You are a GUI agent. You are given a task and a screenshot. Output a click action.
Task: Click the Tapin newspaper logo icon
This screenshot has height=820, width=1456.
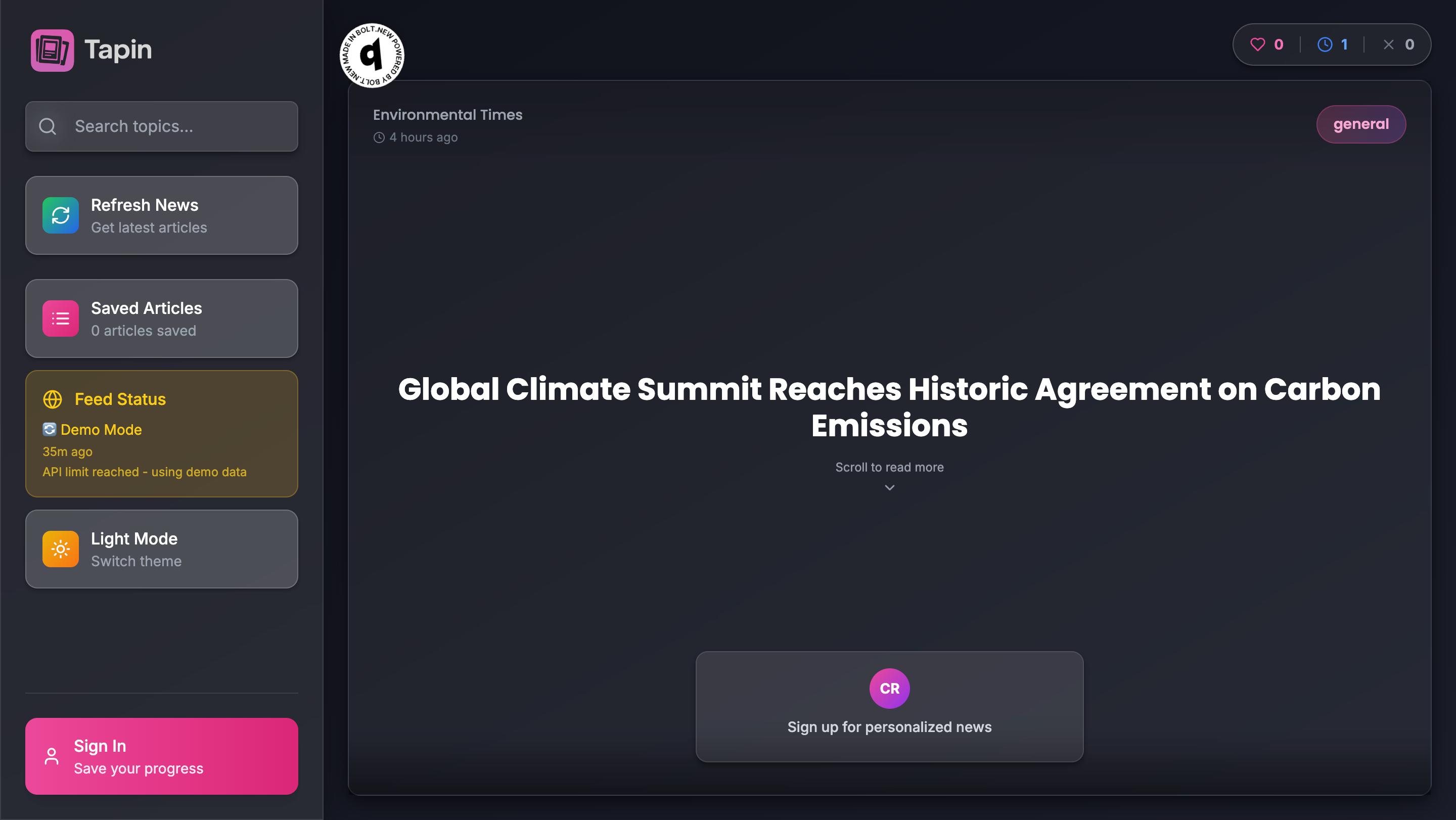(x=52, y=50)
